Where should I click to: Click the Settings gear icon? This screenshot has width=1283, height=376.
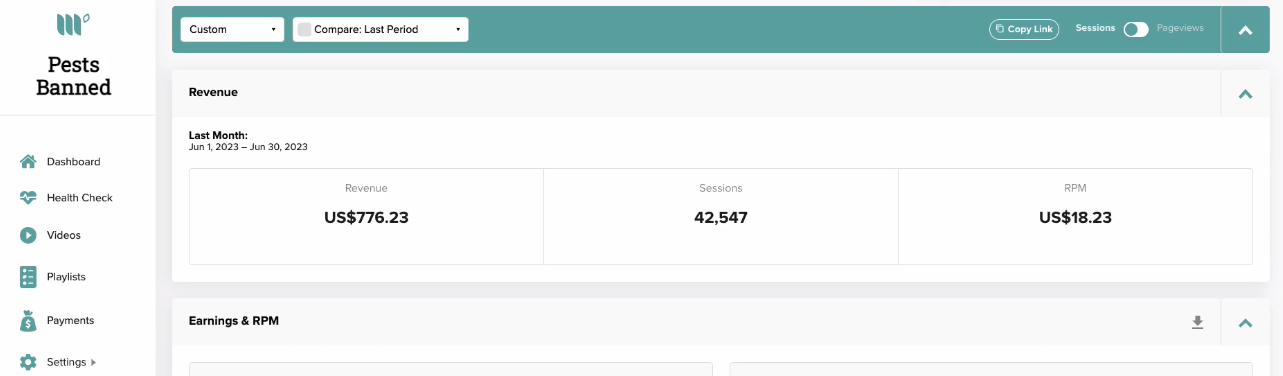coord(28,362)
